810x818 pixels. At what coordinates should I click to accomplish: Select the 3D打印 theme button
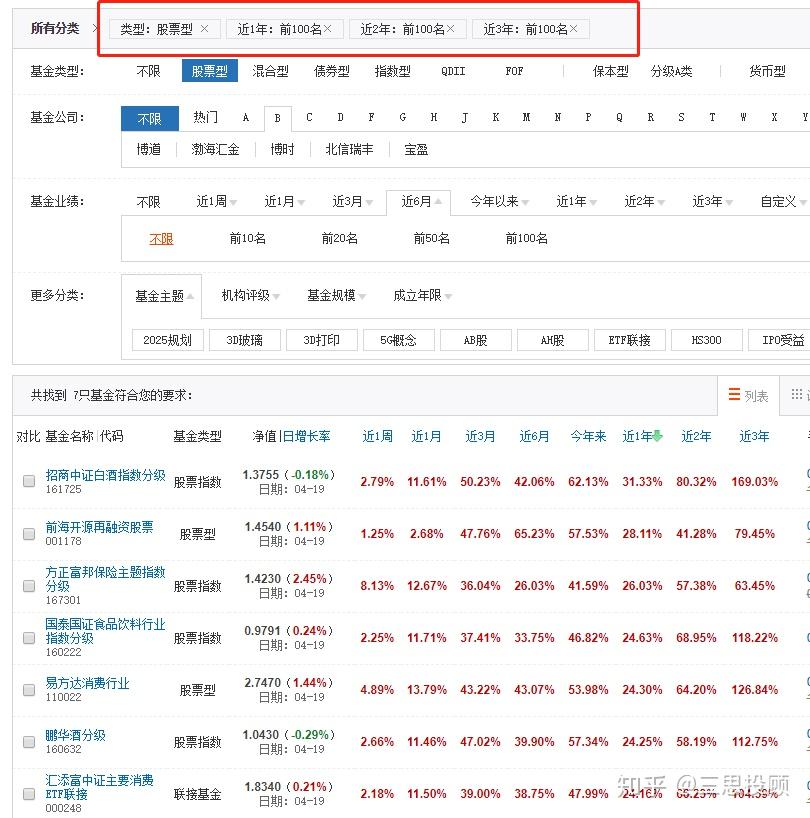pos(321,340)
